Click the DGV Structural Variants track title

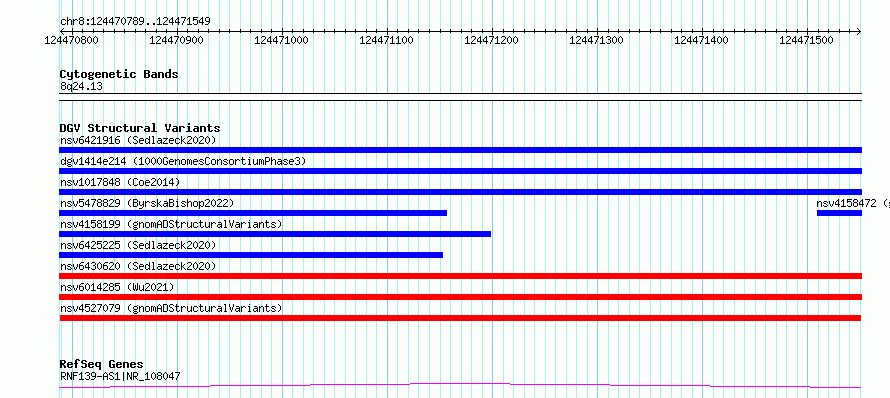point(140,128)
